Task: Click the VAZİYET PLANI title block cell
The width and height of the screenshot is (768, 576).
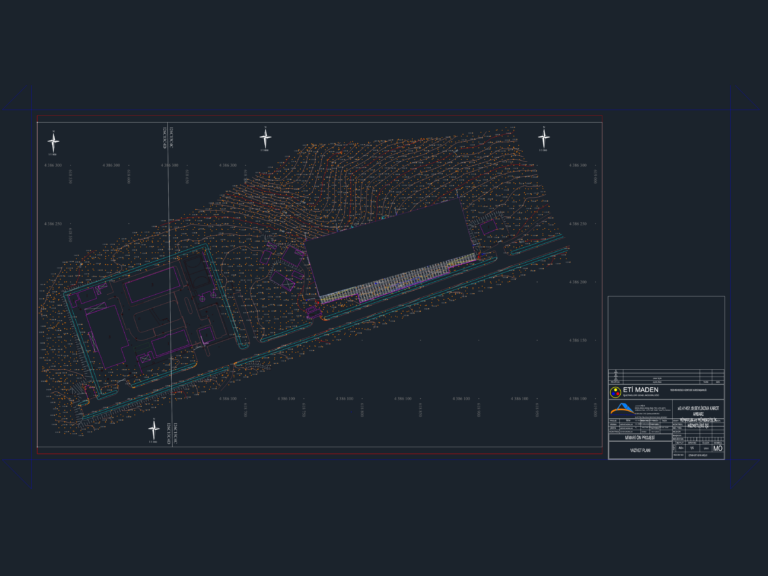Action: [x=640, y=450]
